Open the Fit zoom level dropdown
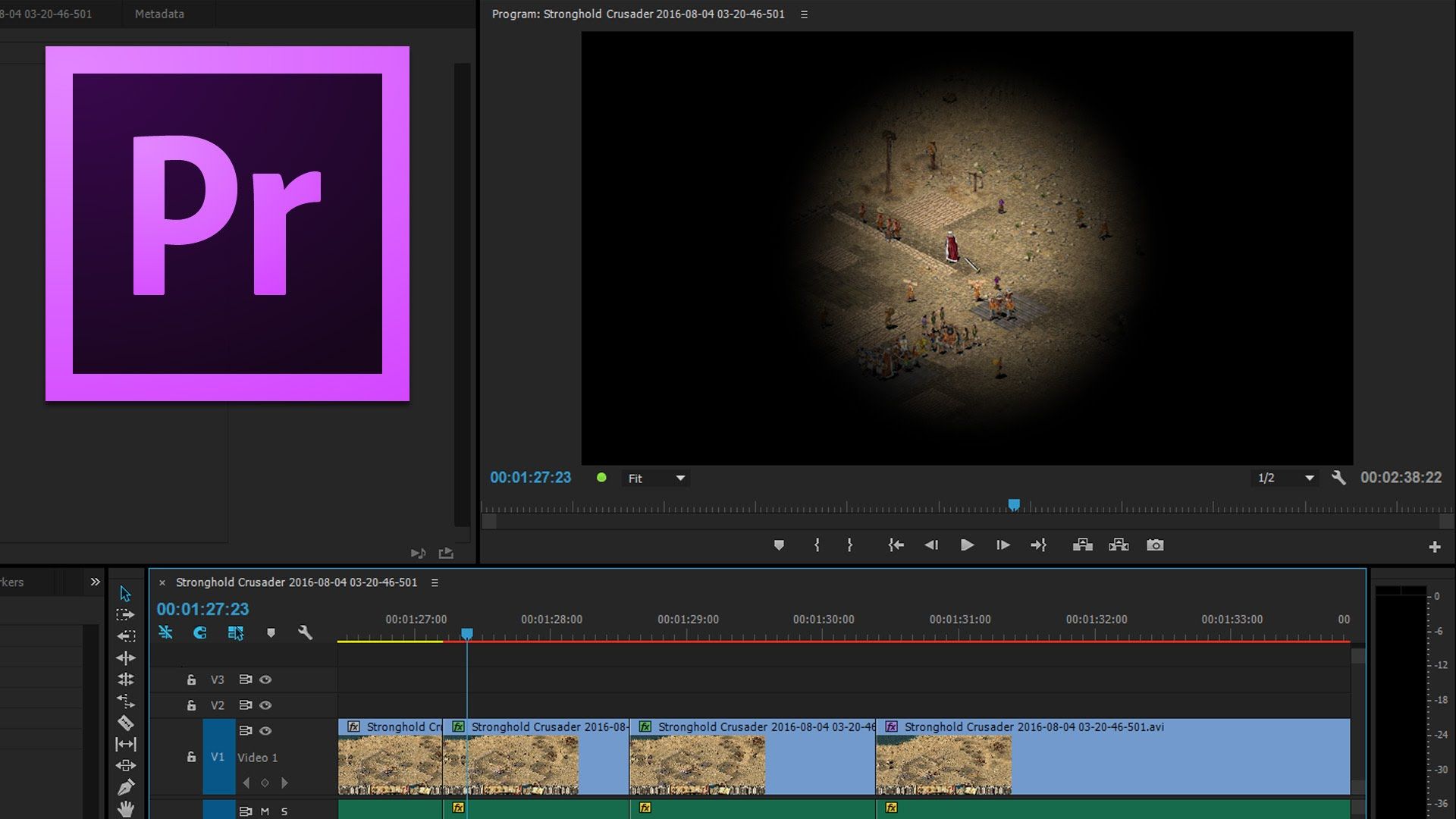Viewport: 1456px width, 819px height. [x=656, y=479]
